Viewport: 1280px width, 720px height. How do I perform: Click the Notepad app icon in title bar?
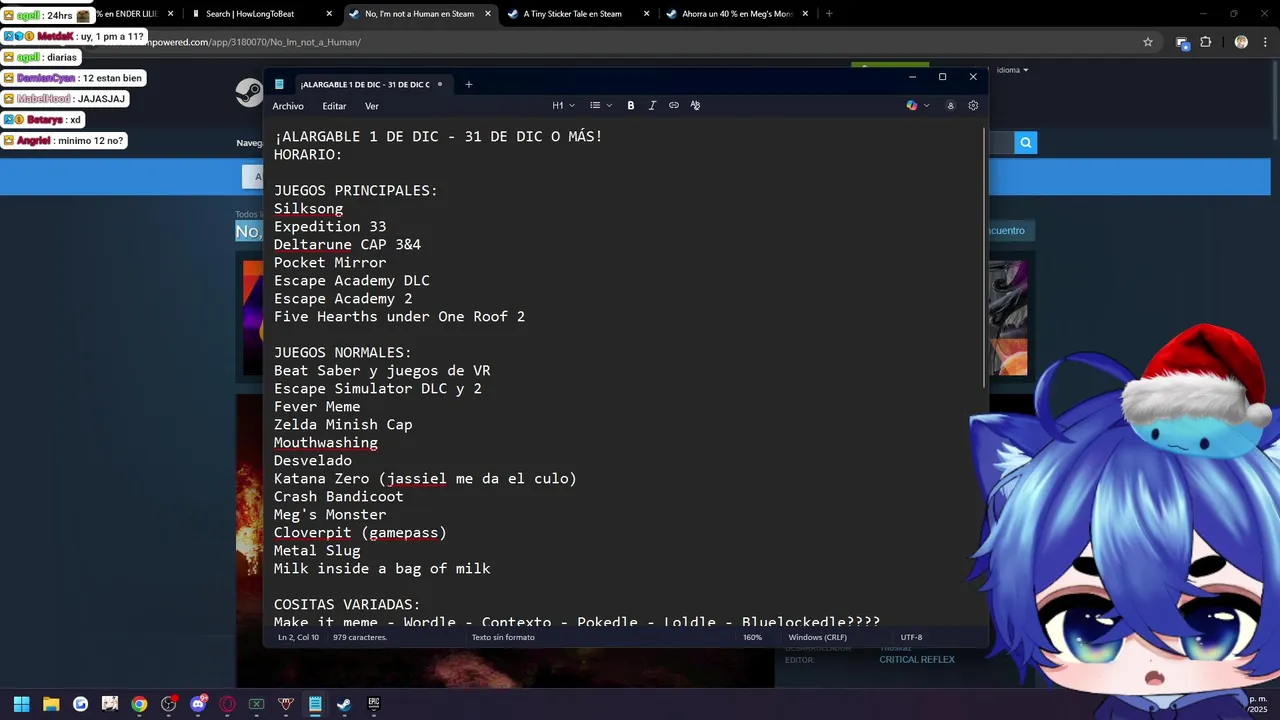tap(279, 84)
